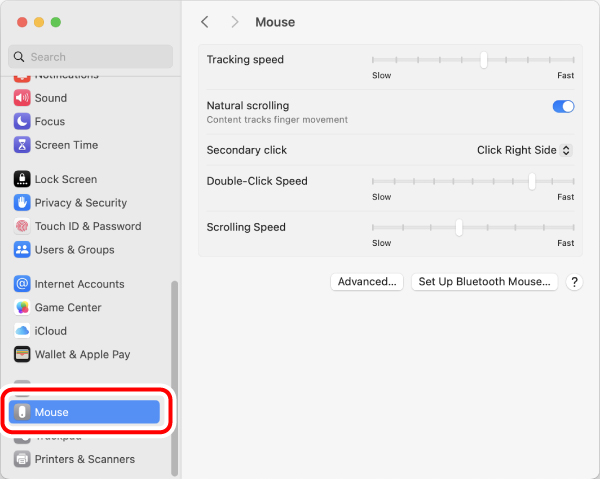Disable the Natural scrolling switch
Image resolution: width=600 pixels, height=479 pixels.
(x=563, y=106)
